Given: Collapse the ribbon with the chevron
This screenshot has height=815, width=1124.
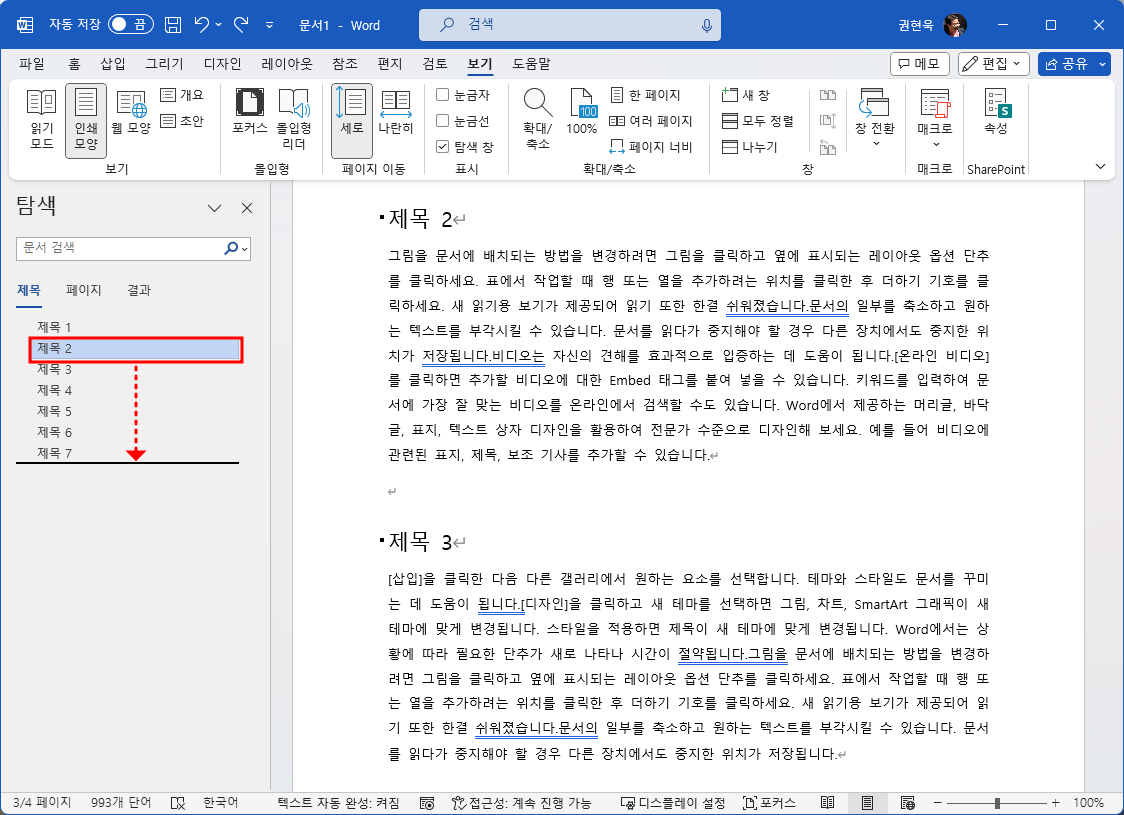Looking at the screenshot, I should pos(1100,166).
